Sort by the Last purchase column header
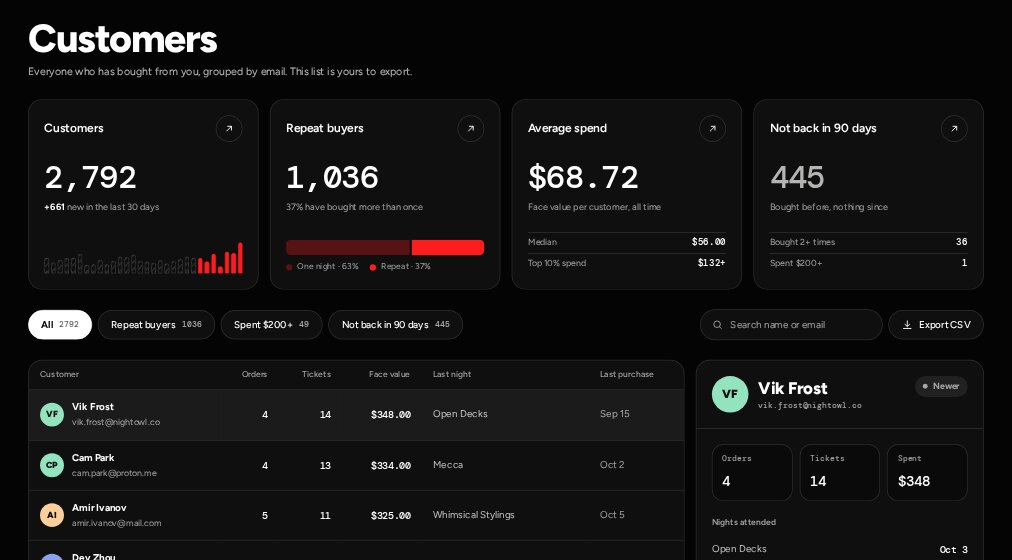 [x=627, y=374]
